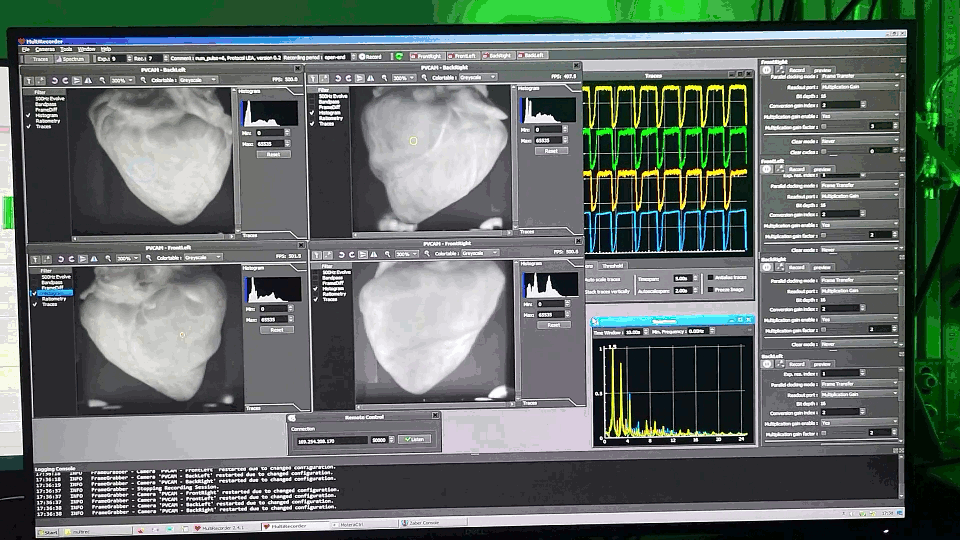The image size is (960, 540).
Task: Click the text tool icon in BackLeft toolbar
Action: click(29, 81)
